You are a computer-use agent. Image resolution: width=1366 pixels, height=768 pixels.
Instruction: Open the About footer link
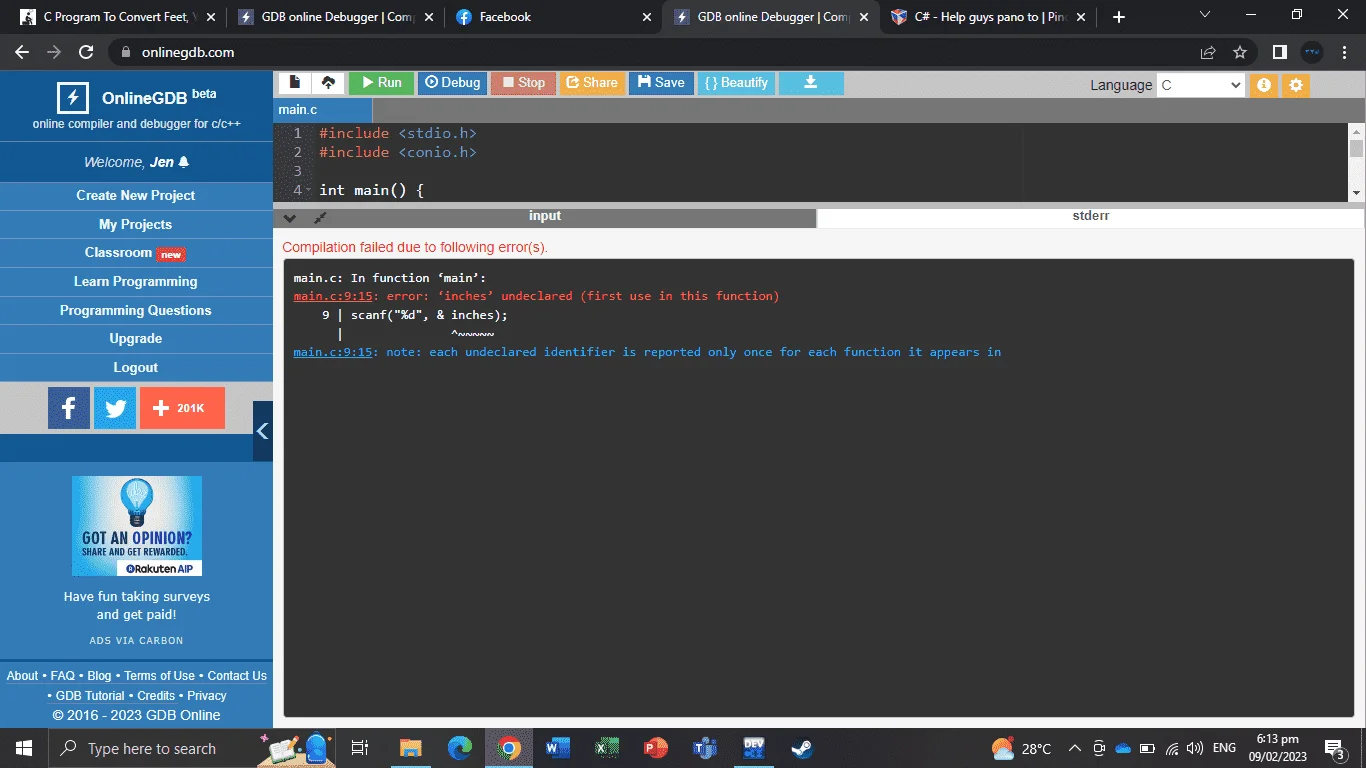tap(22, 676)
